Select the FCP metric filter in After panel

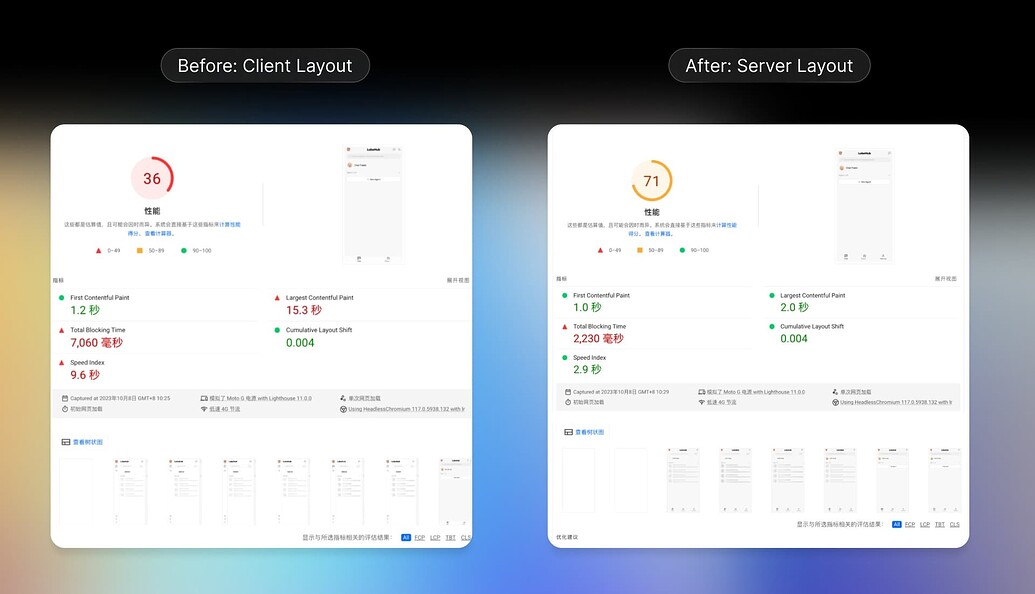[910, 525]
